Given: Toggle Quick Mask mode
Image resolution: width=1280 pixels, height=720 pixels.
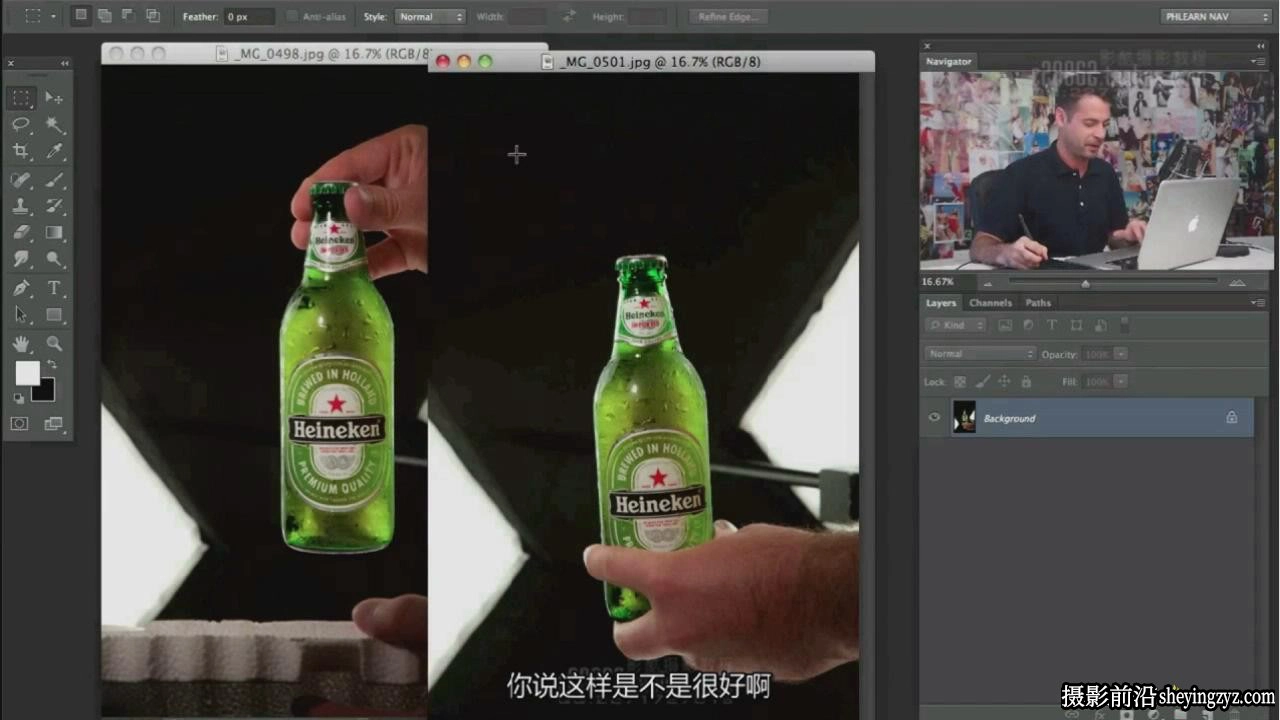Looking at the screenshot, I should [20, 424].
